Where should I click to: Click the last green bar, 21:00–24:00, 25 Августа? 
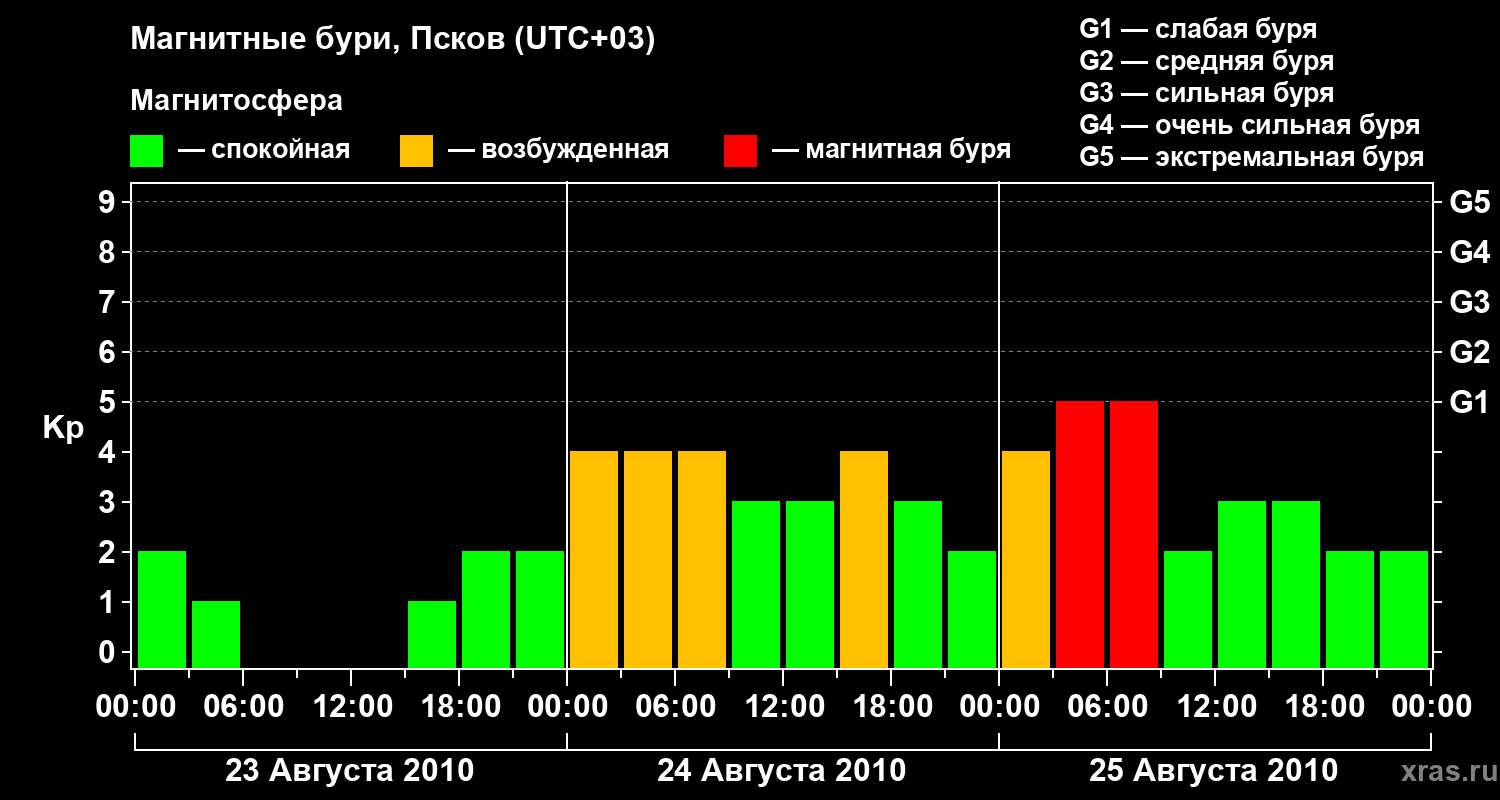click(1404, 609)
